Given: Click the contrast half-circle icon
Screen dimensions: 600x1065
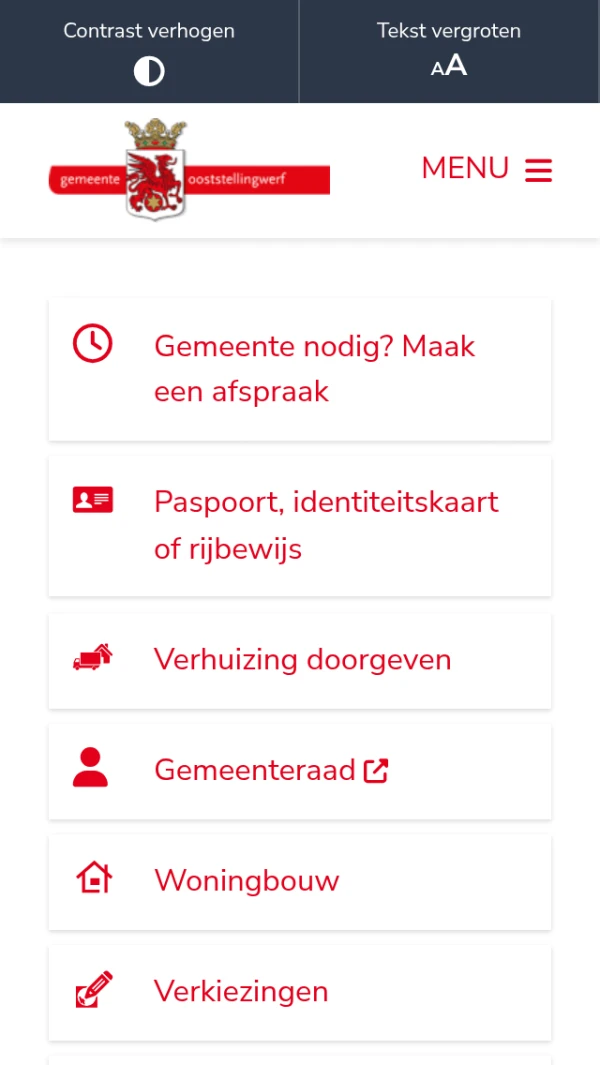Looking at the screenshot, I should [149, 71].
